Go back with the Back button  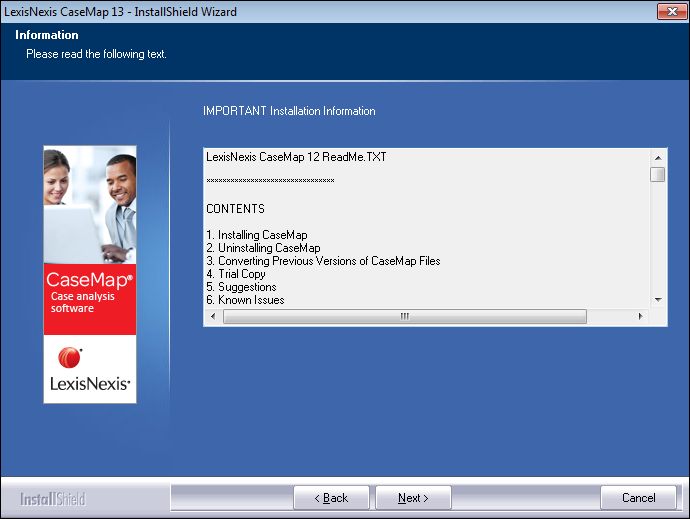point(331,498)
